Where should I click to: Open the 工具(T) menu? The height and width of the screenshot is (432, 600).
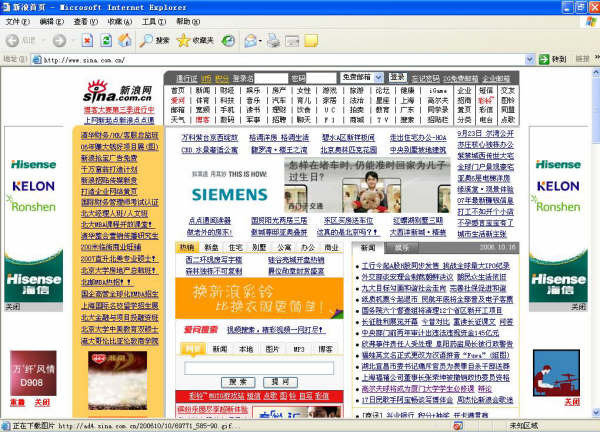(154, 22)
